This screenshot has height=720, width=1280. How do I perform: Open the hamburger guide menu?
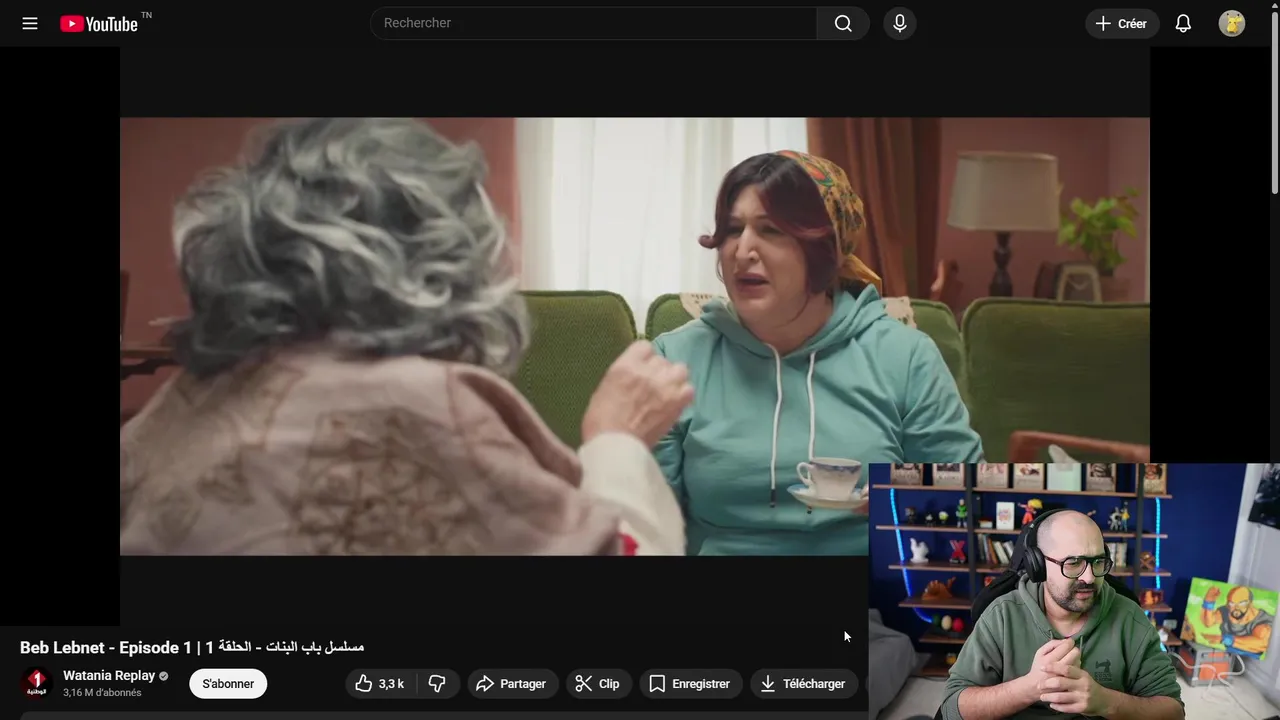coord(30,23)
